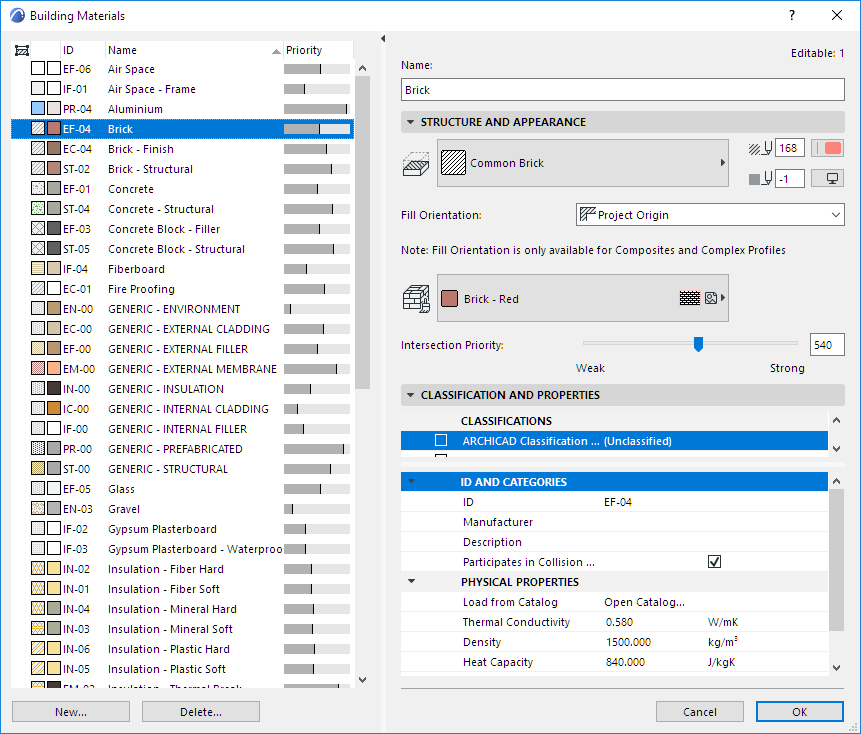861x734 pixels.
Task: Click the Insulation - Mineral Soft pattern icon
Action: pyautogui.click(x=38, y=628)
